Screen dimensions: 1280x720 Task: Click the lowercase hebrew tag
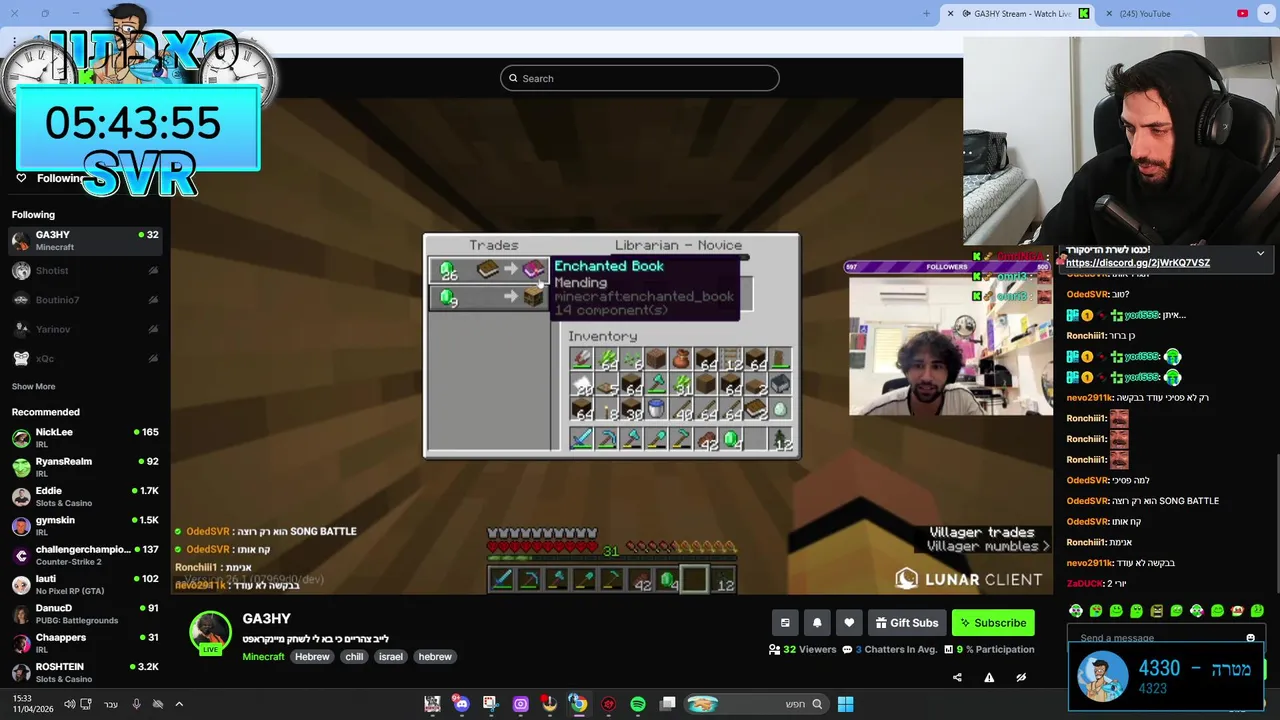435,657
